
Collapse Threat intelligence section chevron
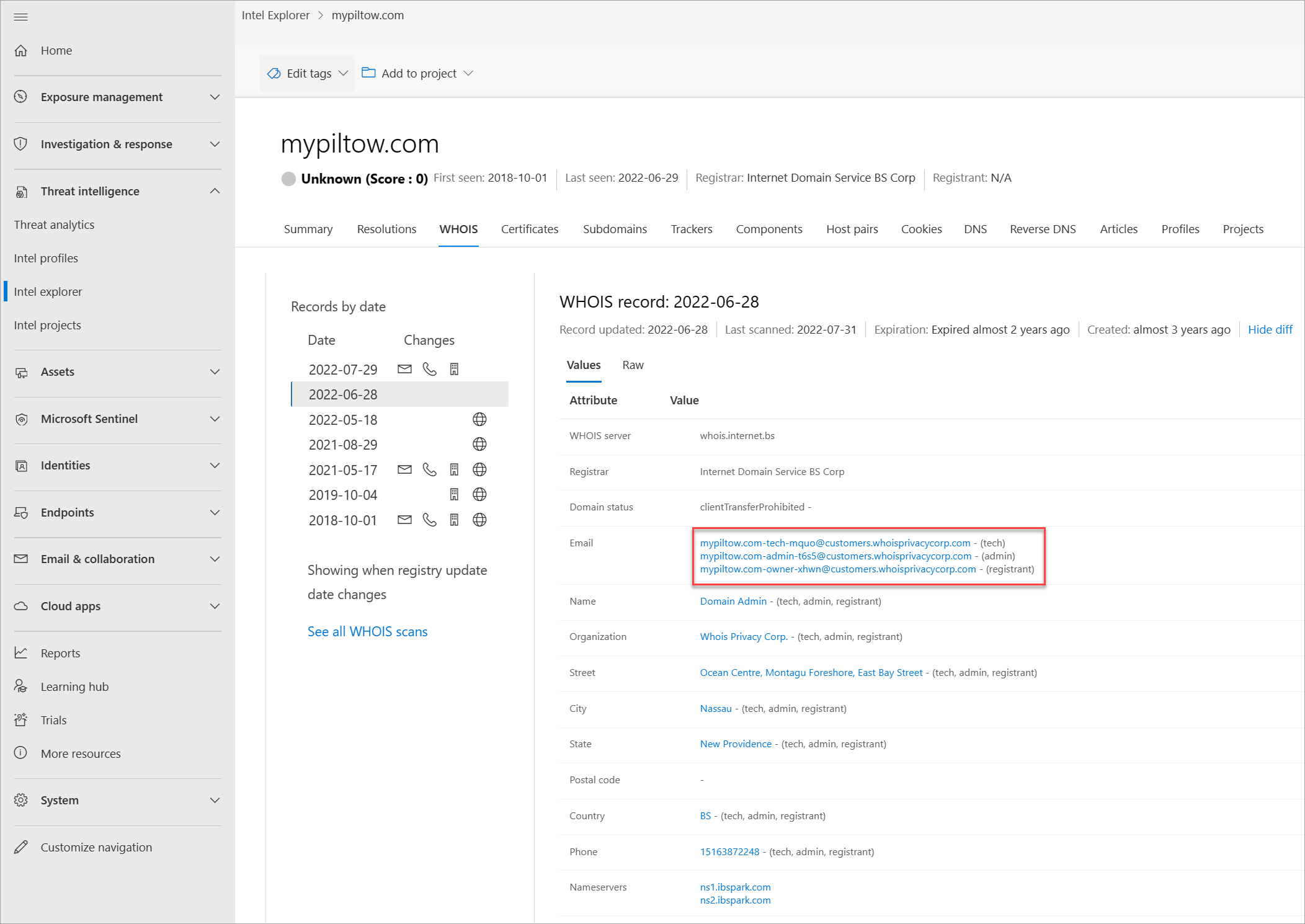click(x=215, y=191)
